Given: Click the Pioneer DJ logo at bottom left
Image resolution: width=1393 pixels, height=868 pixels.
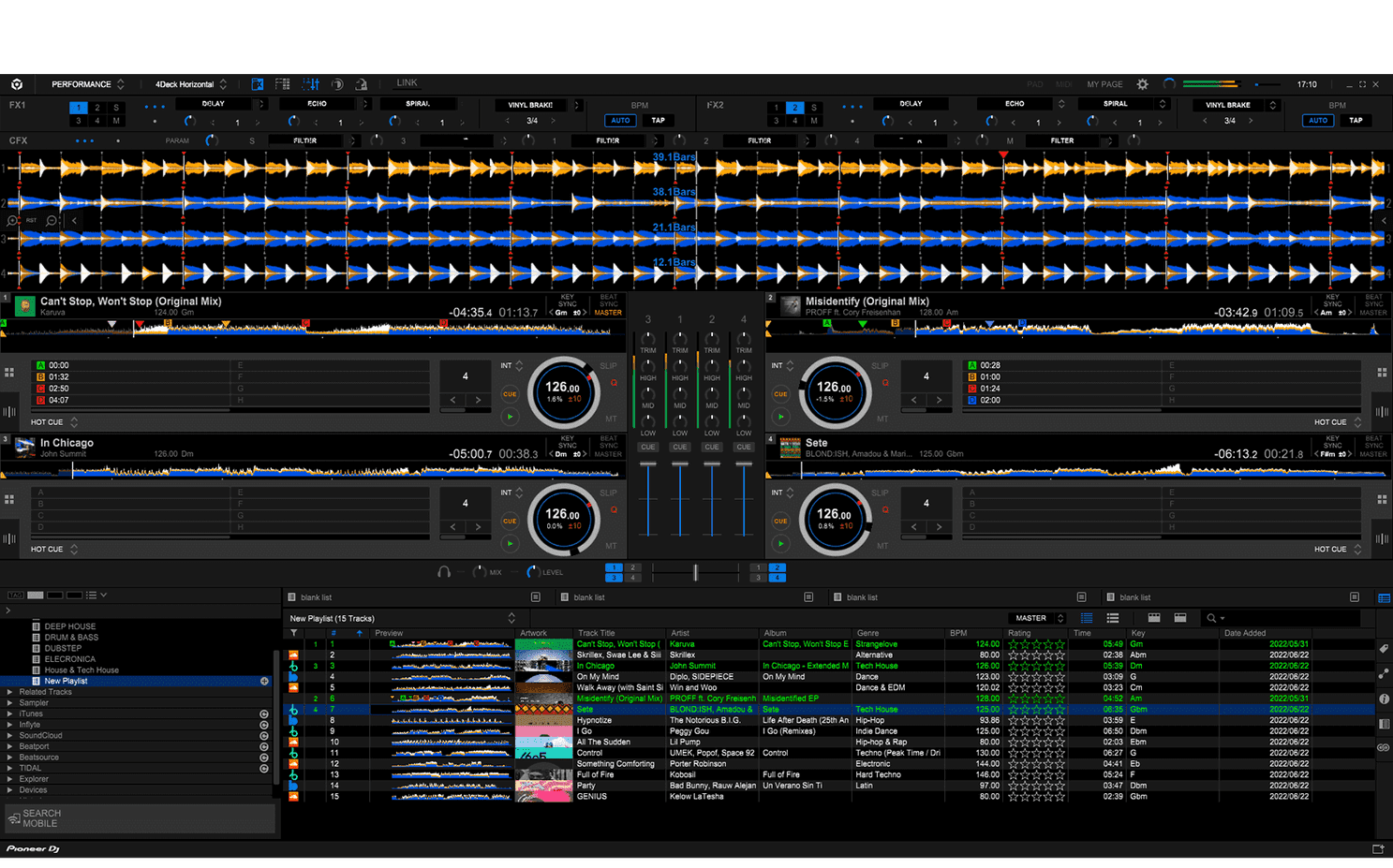Looking at the screenshot, I should click(32, 848).
